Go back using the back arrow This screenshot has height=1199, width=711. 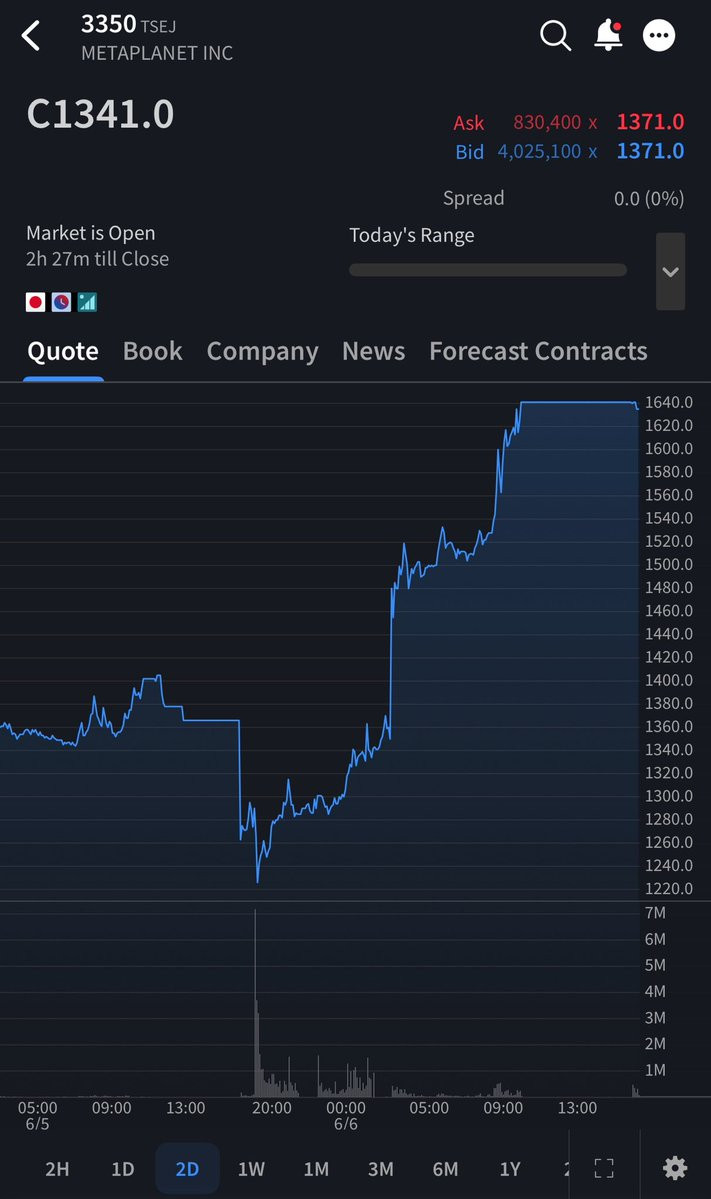(31, 36)
